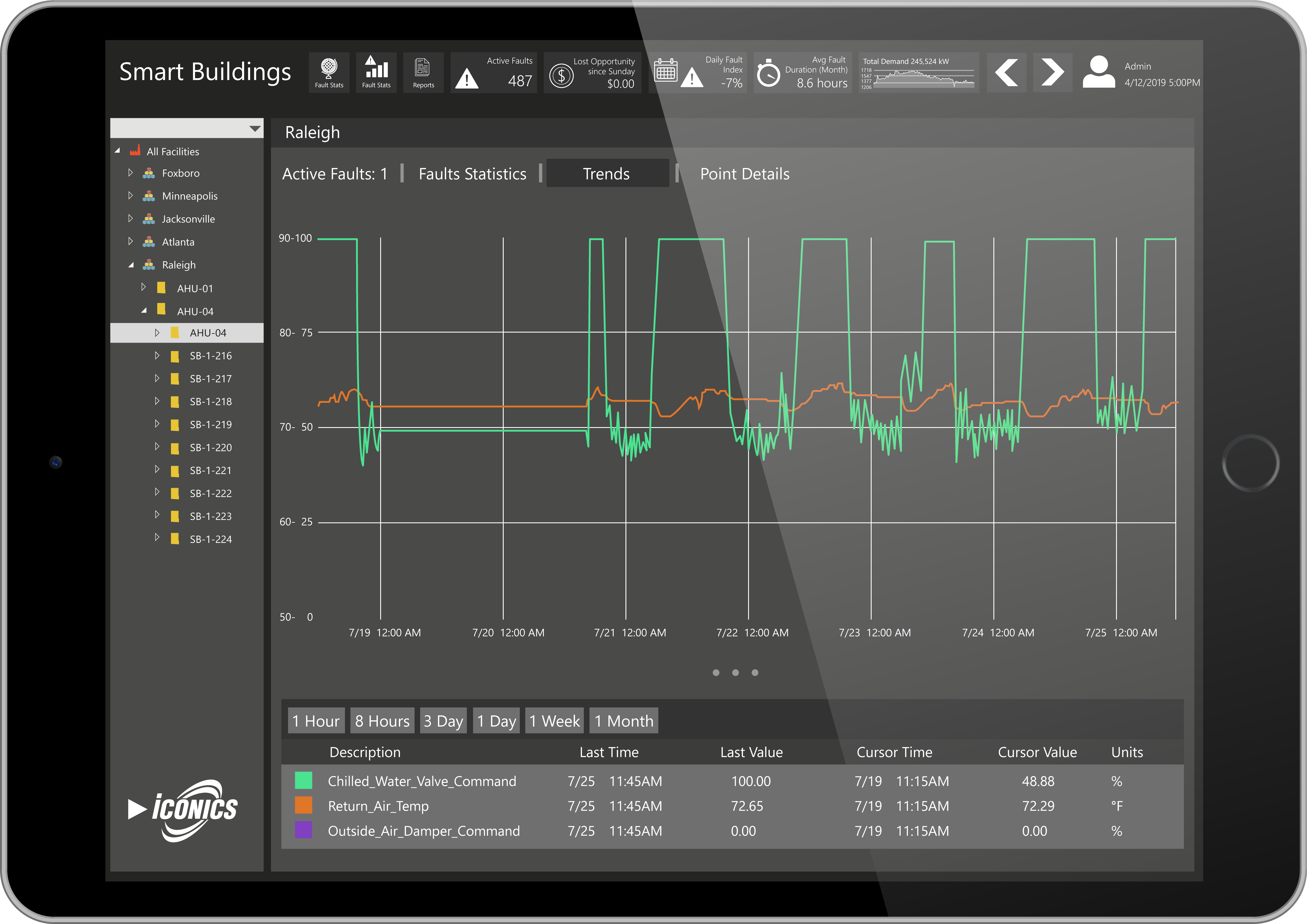Viewport: 1307px width, 924px height.
Task: Click the orange Return_Air_Temp swatch
Action: pos(303,805)
